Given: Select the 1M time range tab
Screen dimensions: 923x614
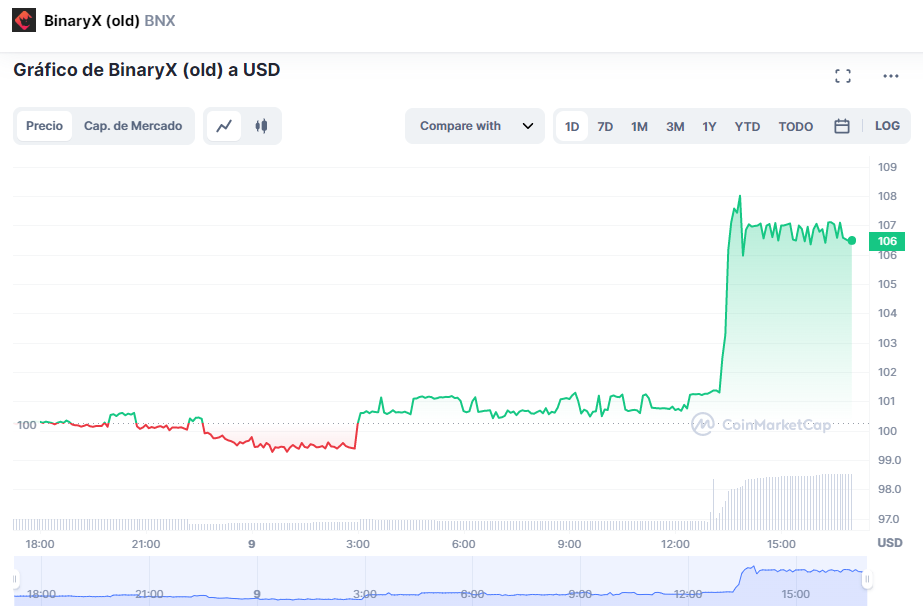Looking at the screenshot, I should 639,127.
